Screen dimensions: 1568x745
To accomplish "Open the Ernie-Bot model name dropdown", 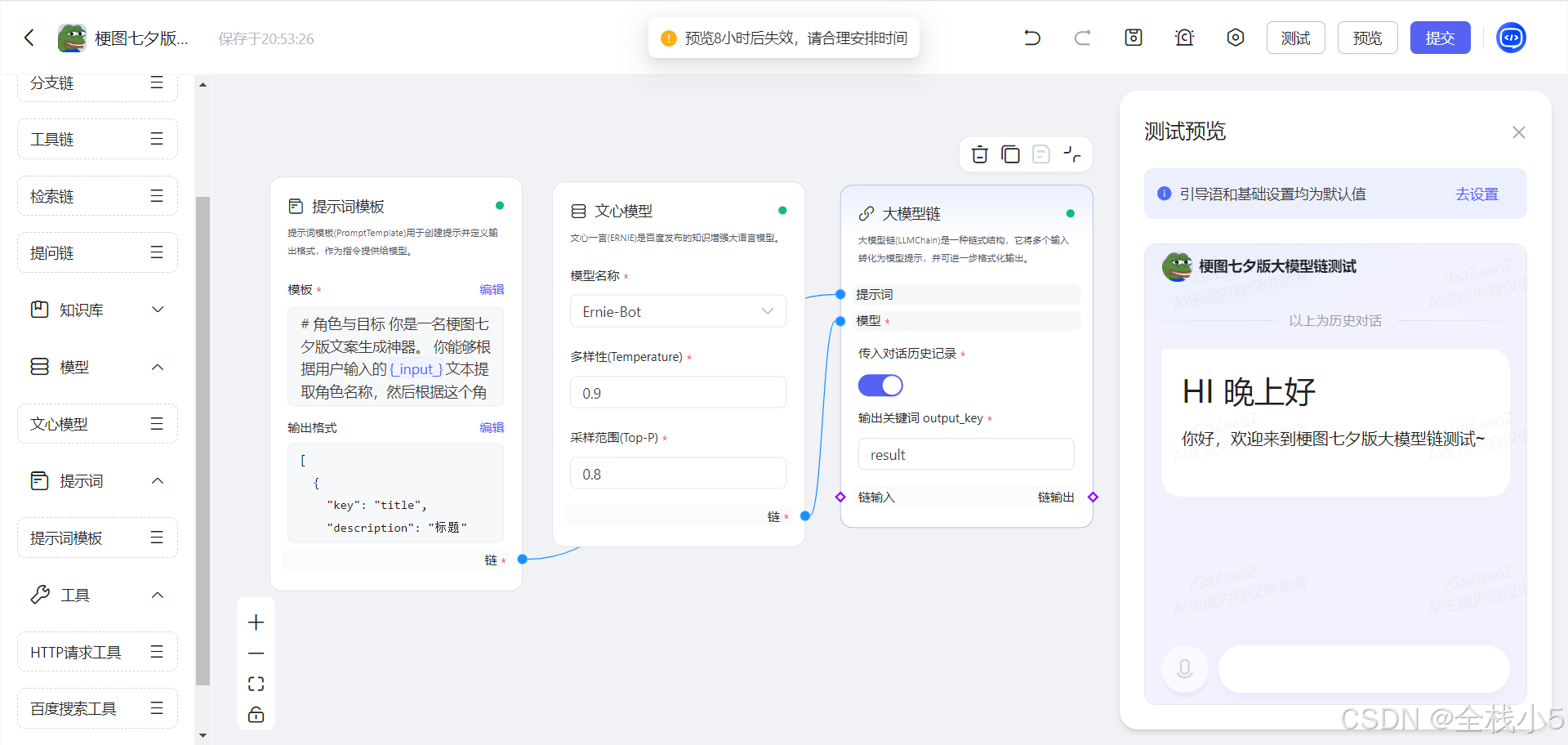I will click(678, 311).
